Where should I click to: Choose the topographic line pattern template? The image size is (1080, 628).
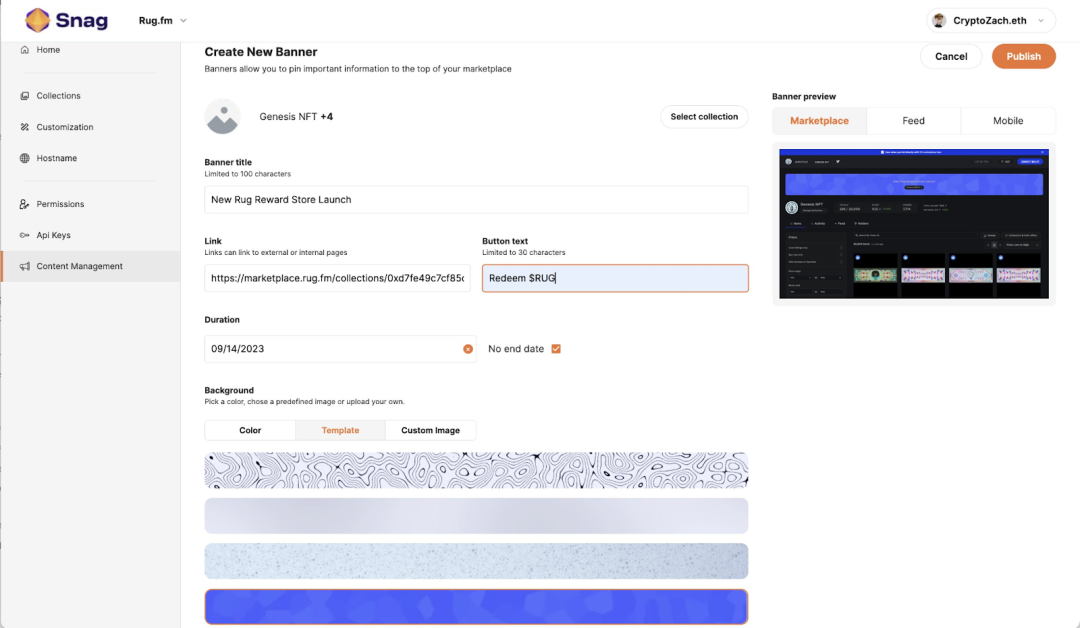click(476, 470)
